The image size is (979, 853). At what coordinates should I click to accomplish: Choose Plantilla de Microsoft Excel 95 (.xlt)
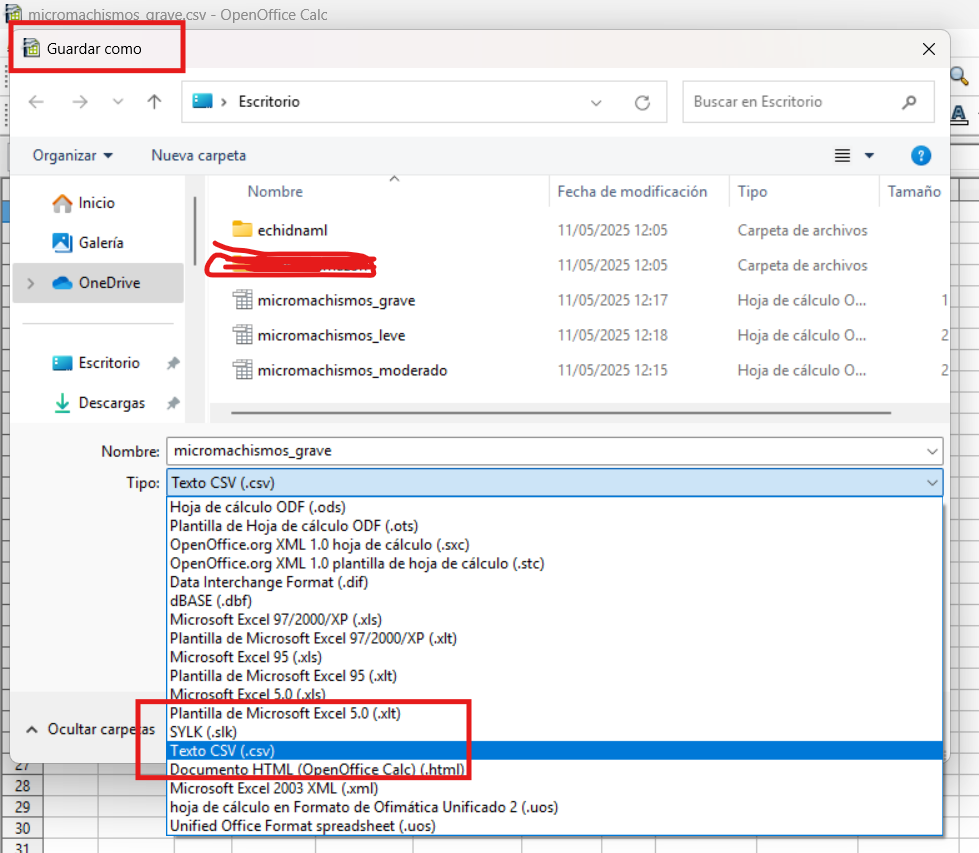coord(554,676)
